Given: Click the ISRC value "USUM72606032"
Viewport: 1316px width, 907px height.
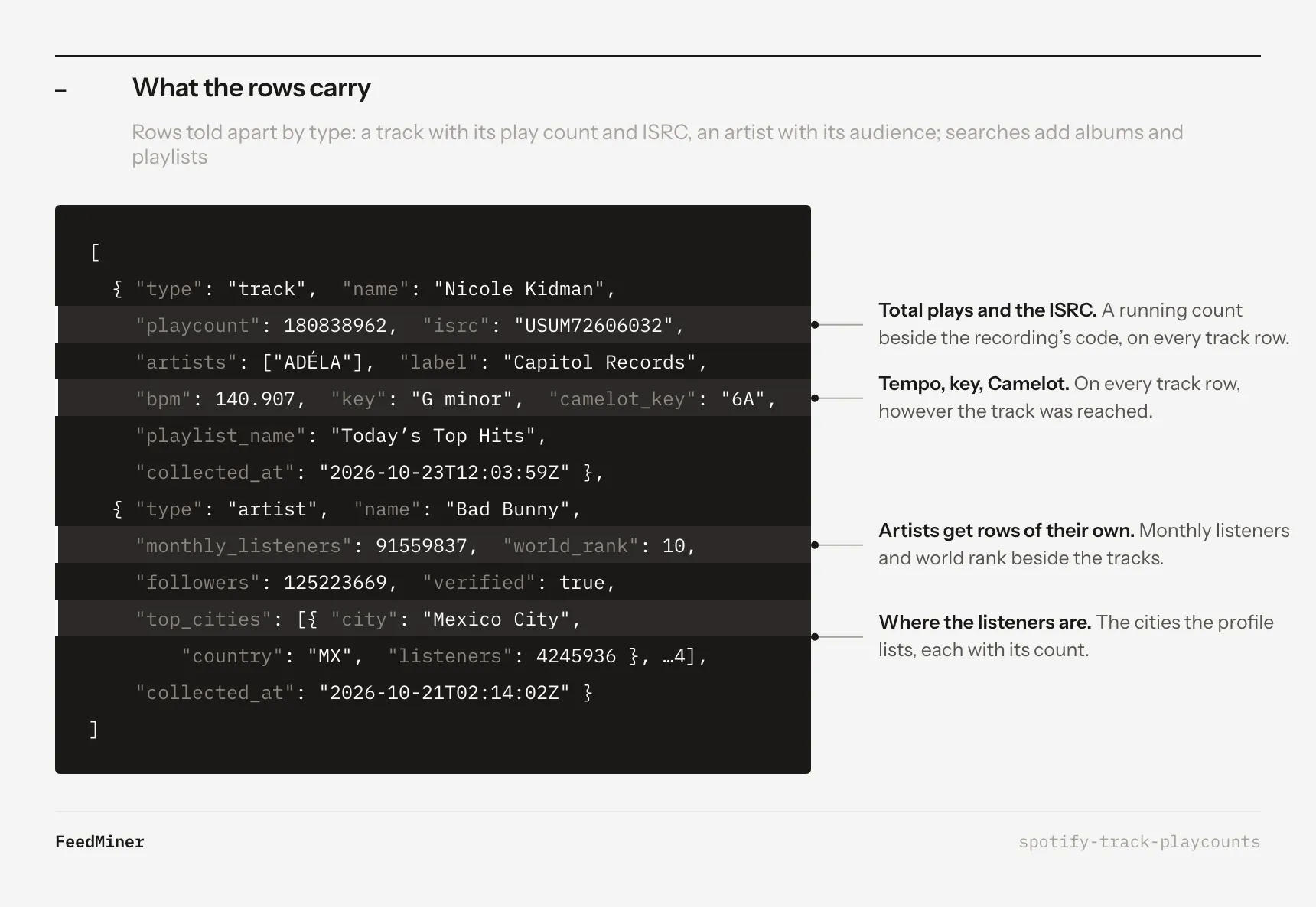Looking at the screenshot, I should click(x=594, y=326).
